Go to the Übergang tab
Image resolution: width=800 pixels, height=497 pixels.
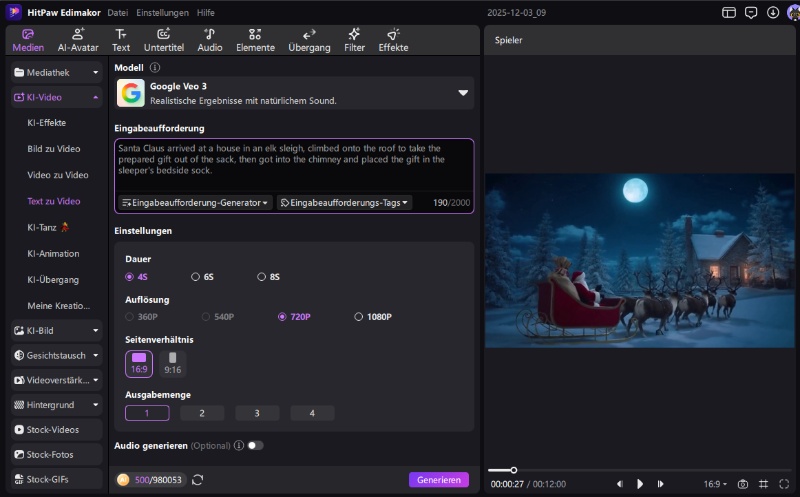(309, 40)
